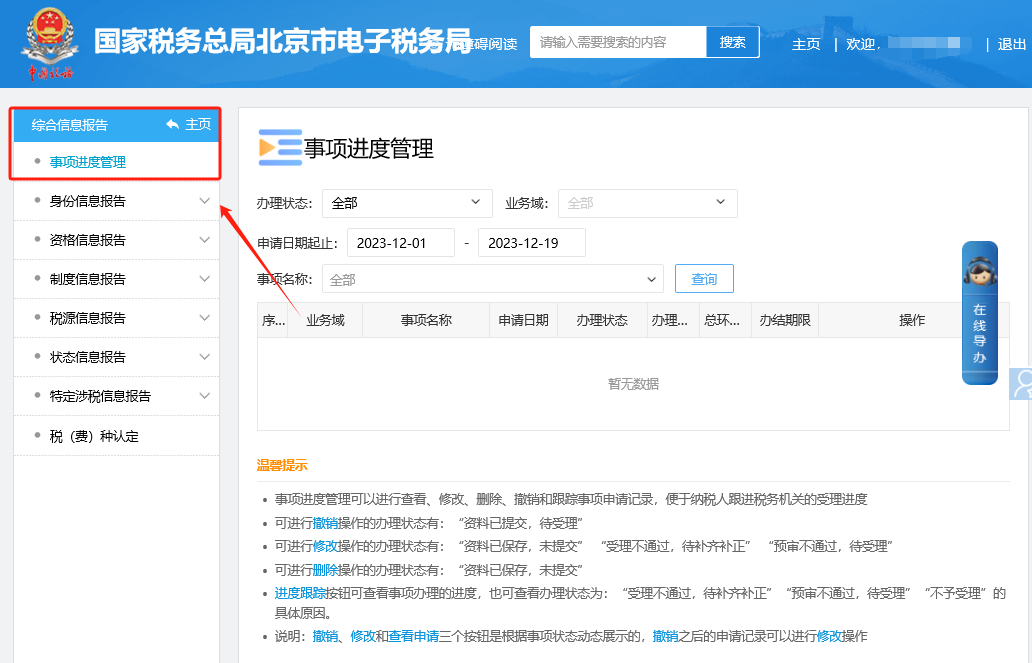Expand the 资格信息报告 sidebar section
The height and width of the screenshot is (663, 1032).
tap(116, 240)
